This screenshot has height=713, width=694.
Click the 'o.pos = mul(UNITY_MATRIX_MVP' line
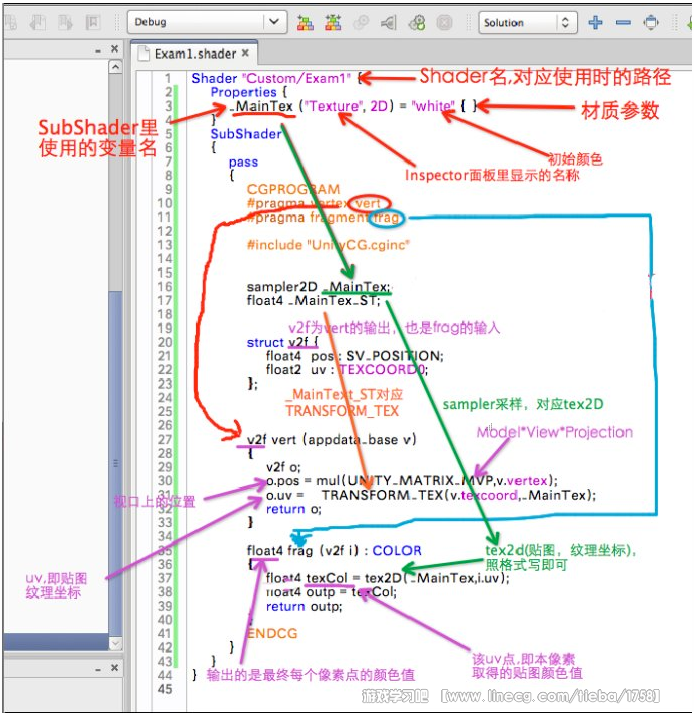(x=412, y=481)
